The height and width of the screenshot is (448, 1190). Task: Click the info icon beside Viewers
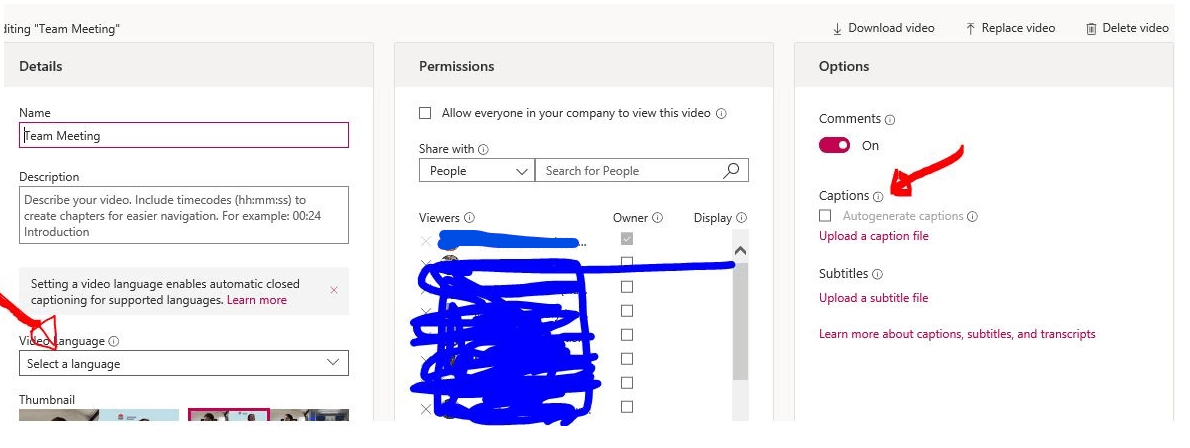[469, 218]
